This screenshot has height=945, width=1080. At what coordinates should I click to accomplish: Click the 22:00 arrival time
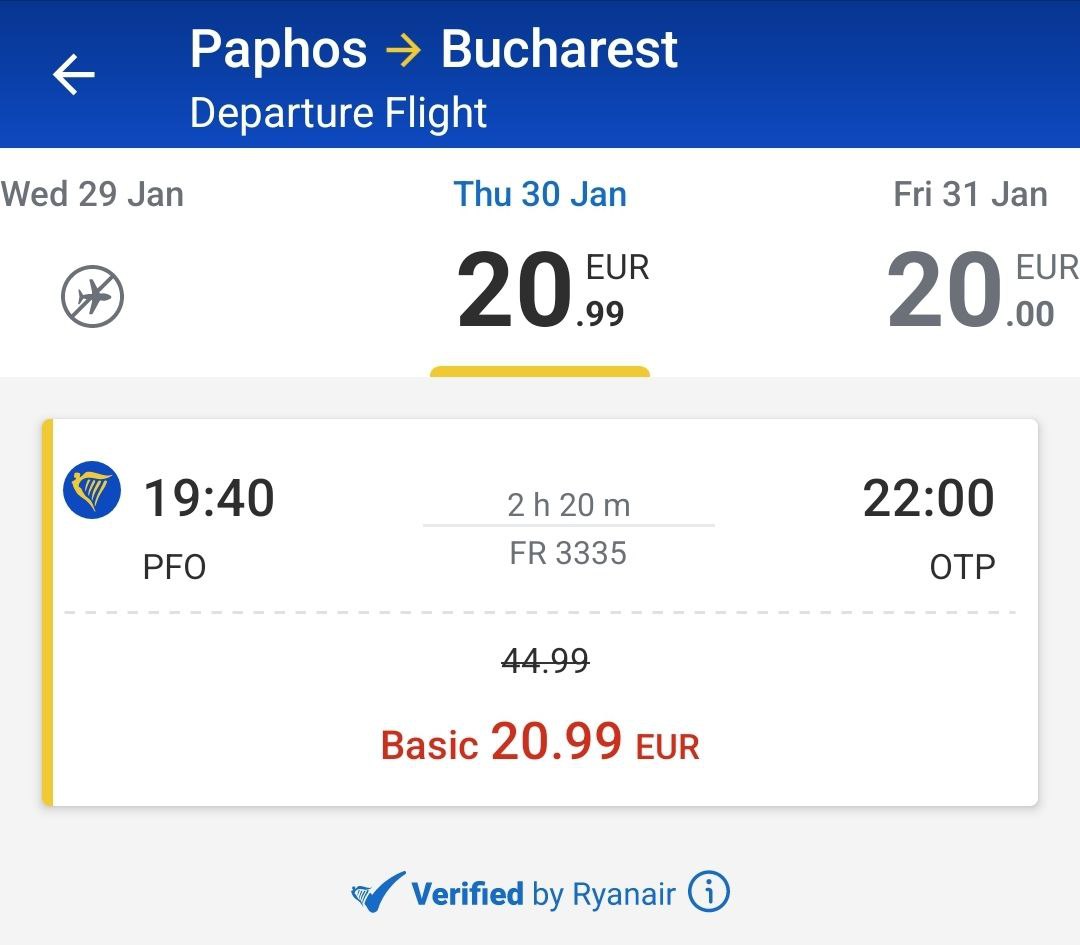(x=928, y=498)
